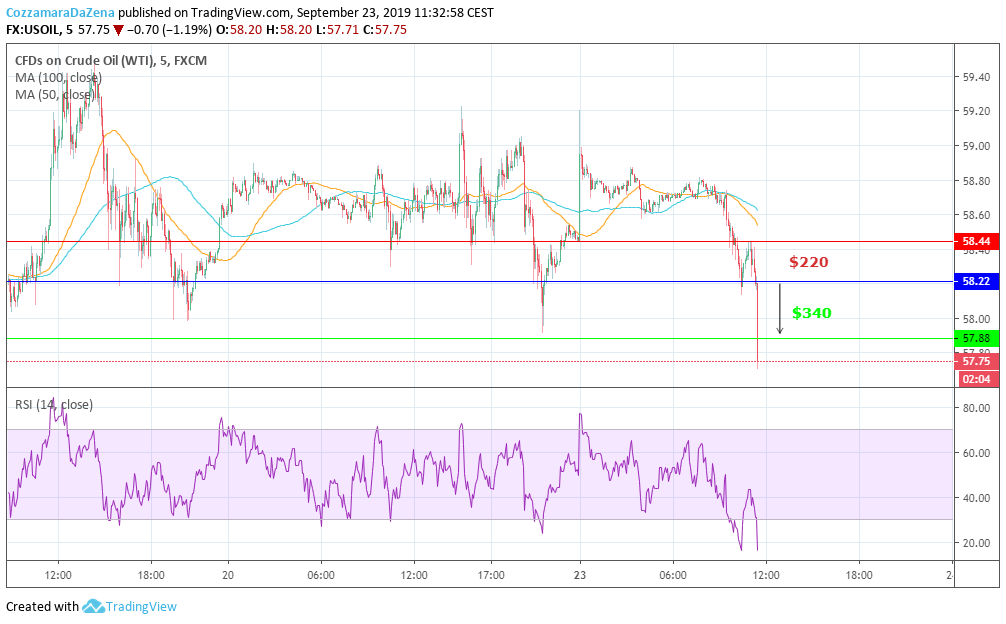Click the FX:USOIL symbol header text

pos(34,30)
